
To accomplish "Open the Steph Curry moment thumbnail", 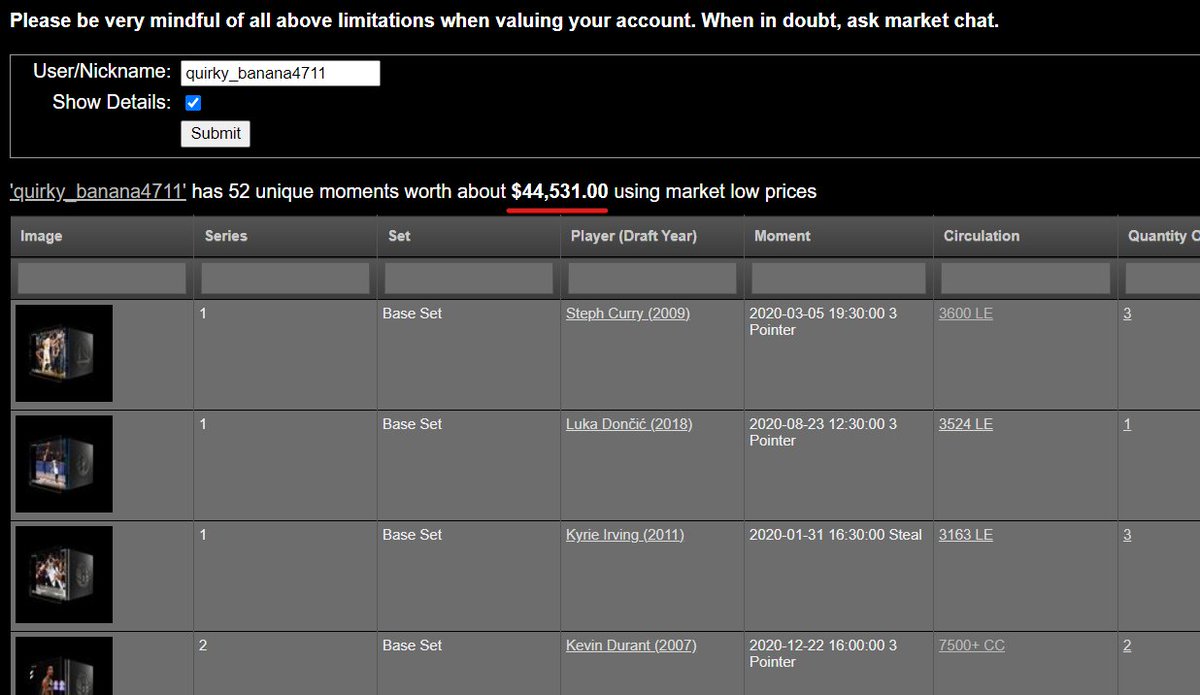I will point(64,354).
